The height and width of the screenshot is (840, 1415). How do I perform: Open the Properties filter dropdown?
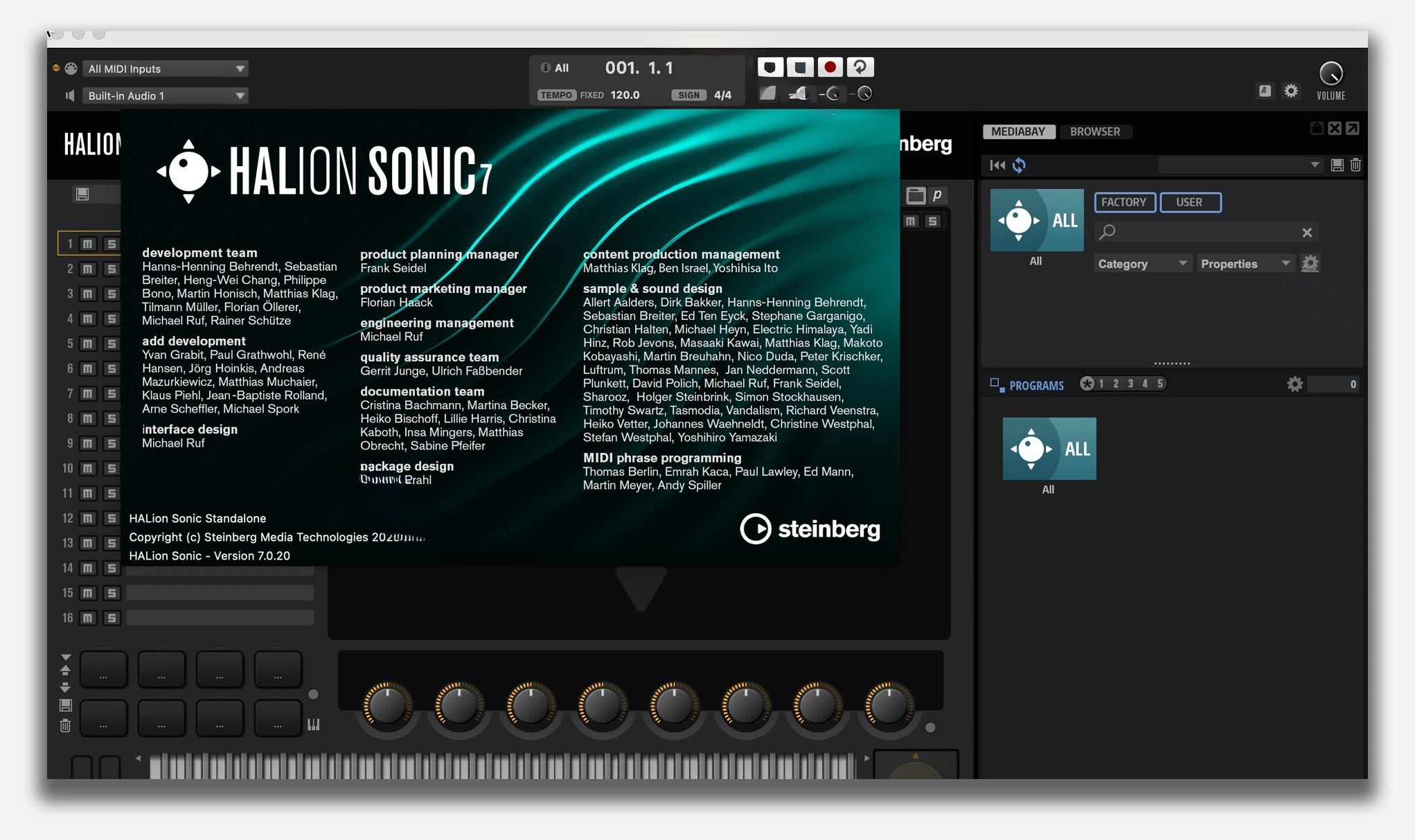tap(1245, 264)
